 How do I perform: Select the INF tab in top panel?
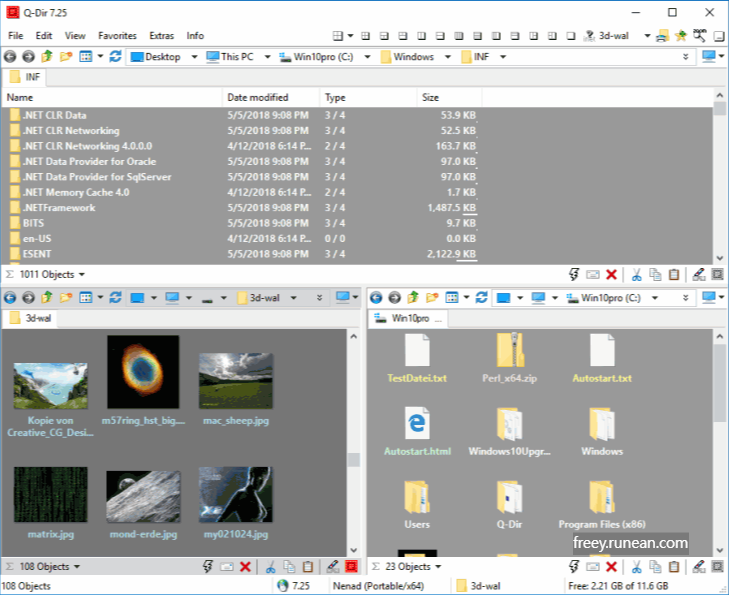(x=25, y=77)
